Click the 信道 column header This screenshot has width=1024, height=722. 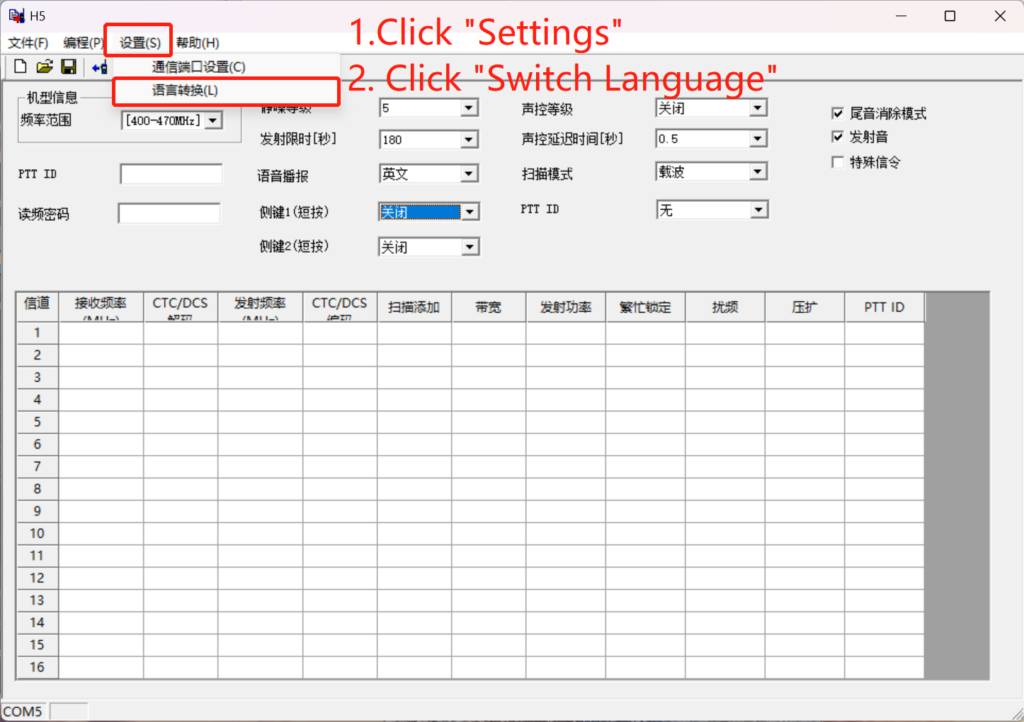37,307
